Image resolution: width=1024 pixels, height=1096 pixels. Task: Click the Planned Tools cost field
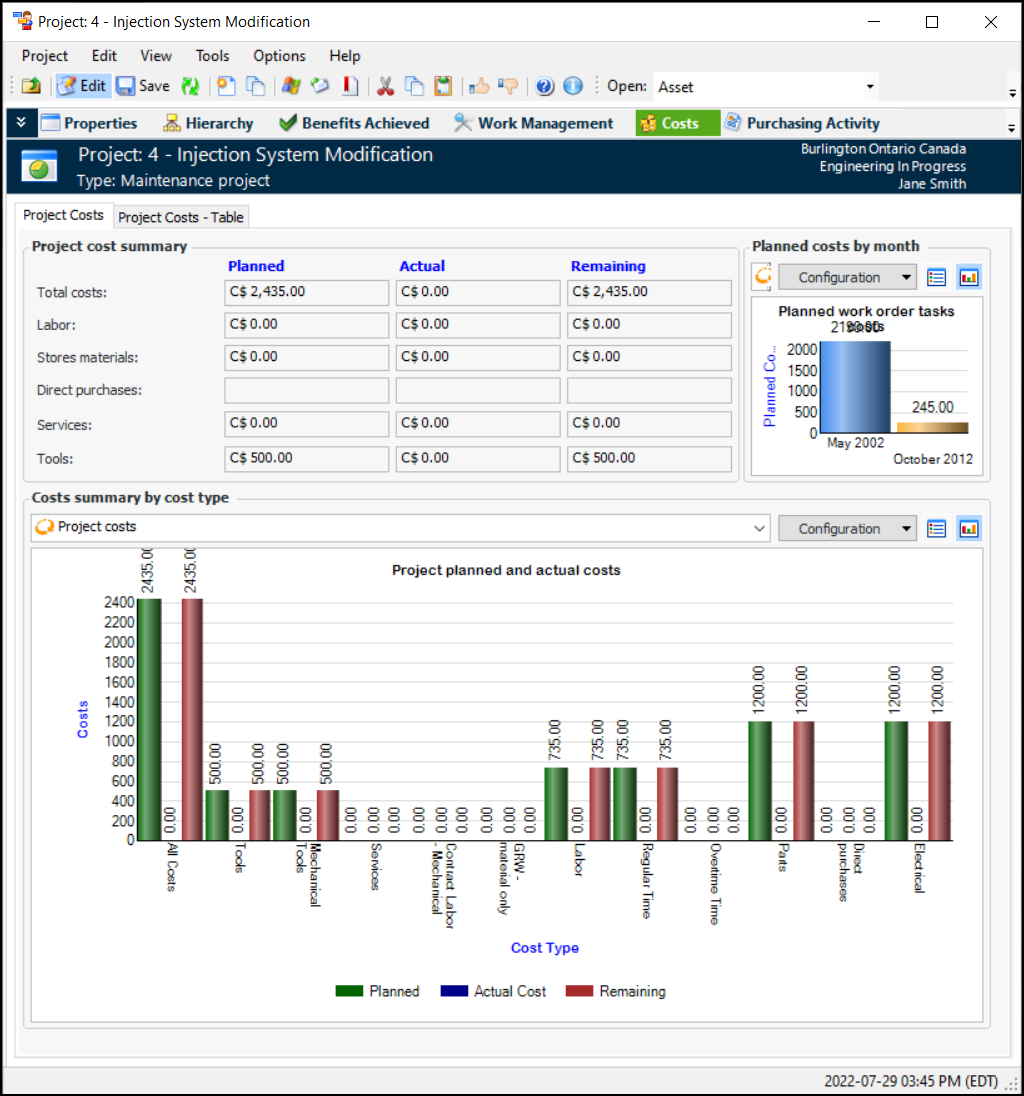[306, 459]
